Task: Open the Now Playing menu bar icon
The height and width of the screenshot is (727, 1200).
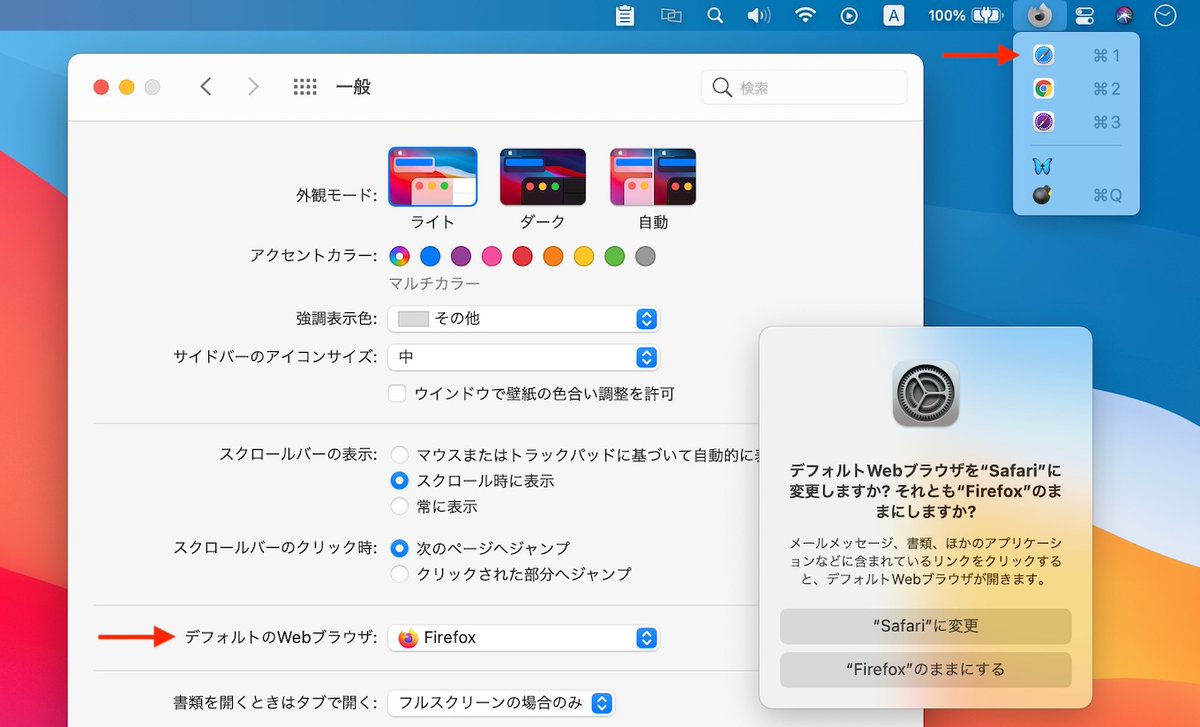Action: 849,15
